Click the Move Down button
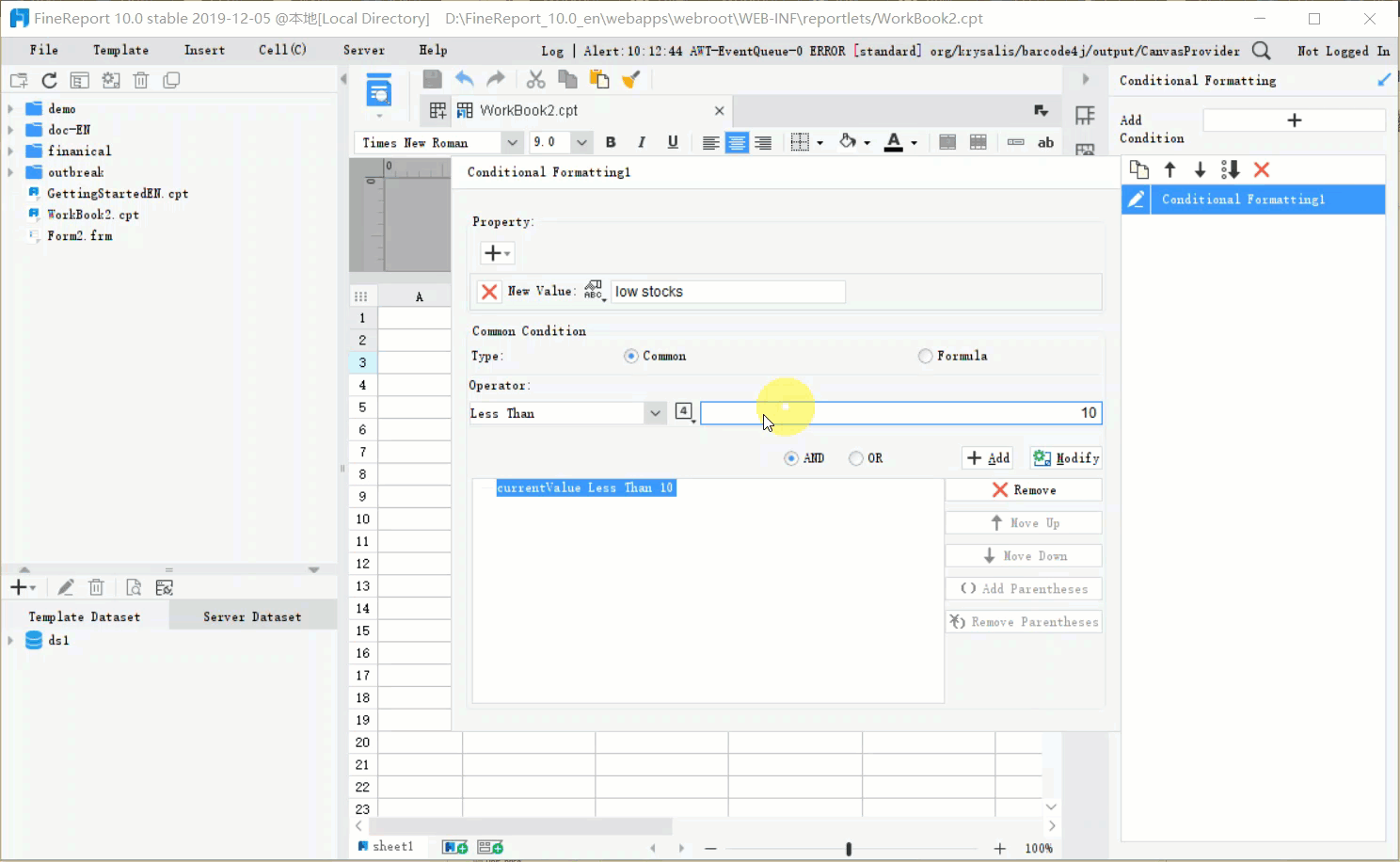Viewport: 1400px width, 862px height. [x=1024, y=556]
